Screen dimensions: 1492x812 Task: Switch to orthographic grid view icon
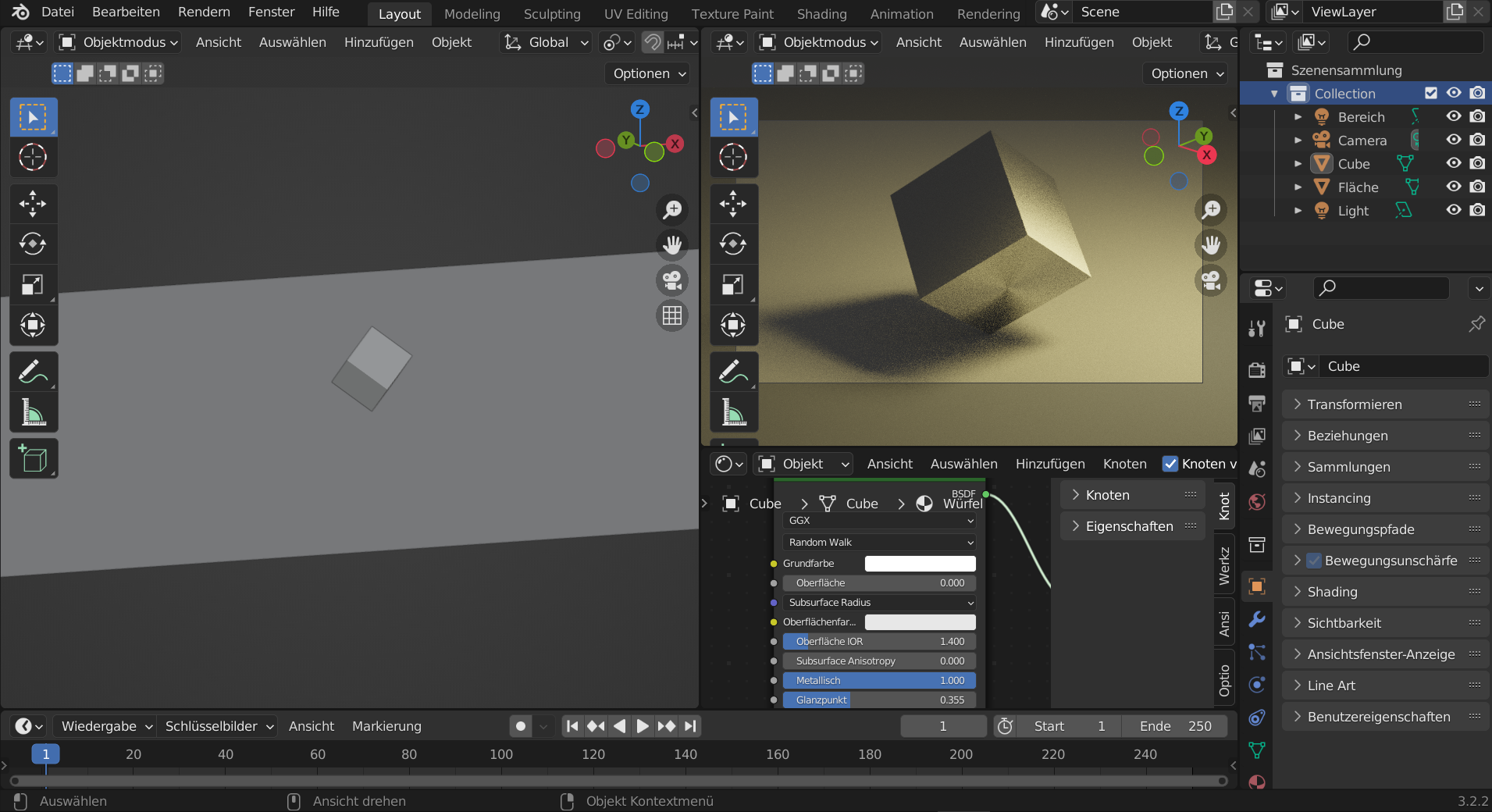point(671,315)
